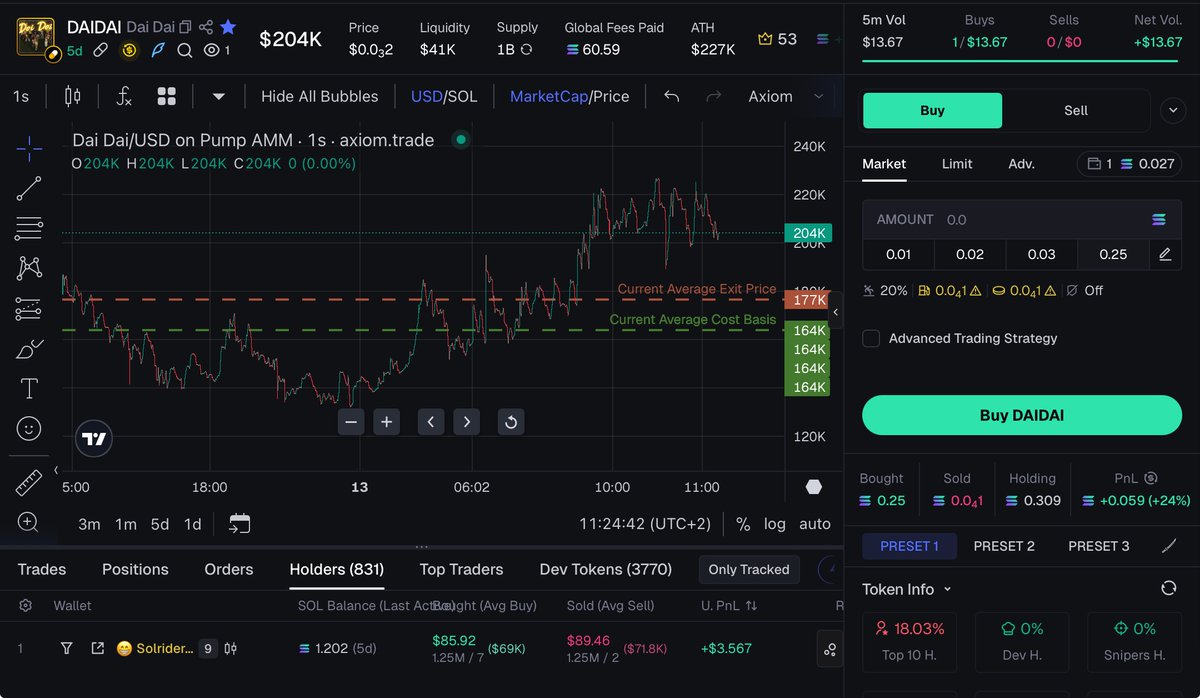Search token via magnifier icon
The image size is (1200, 698).
[185, 50]
